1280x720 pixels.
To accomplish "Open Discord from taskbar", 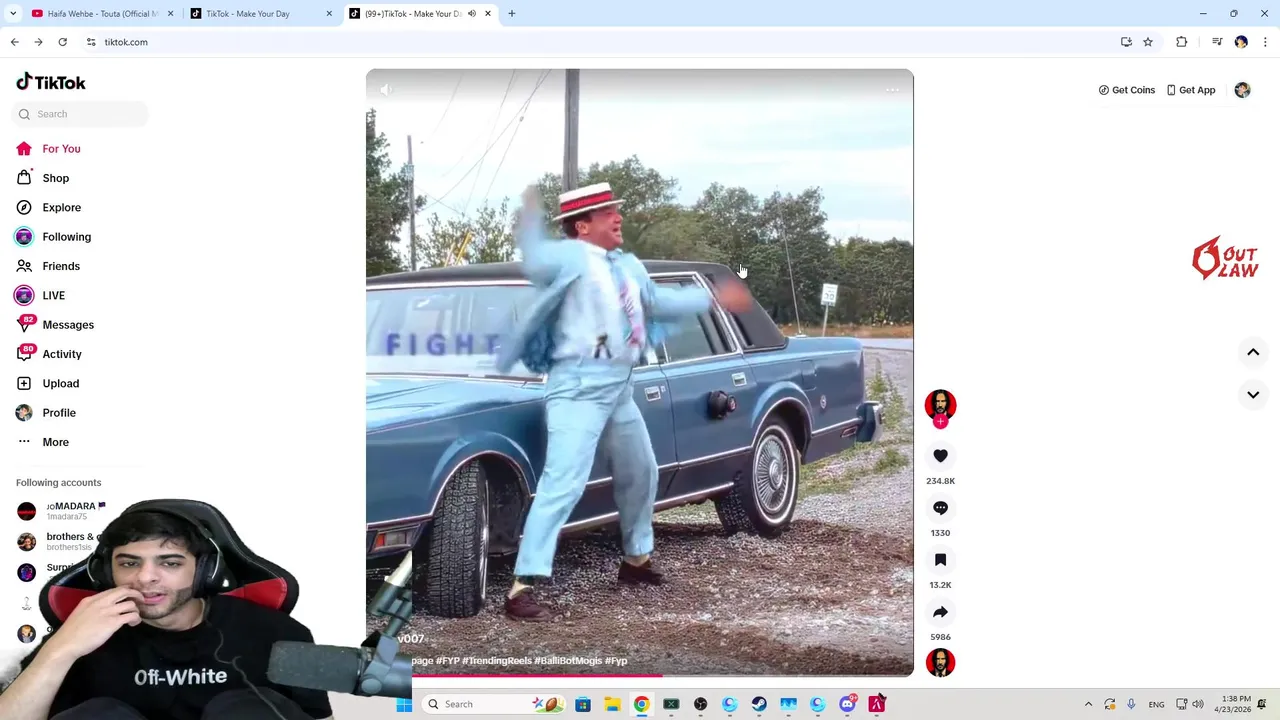I will 848,704.
